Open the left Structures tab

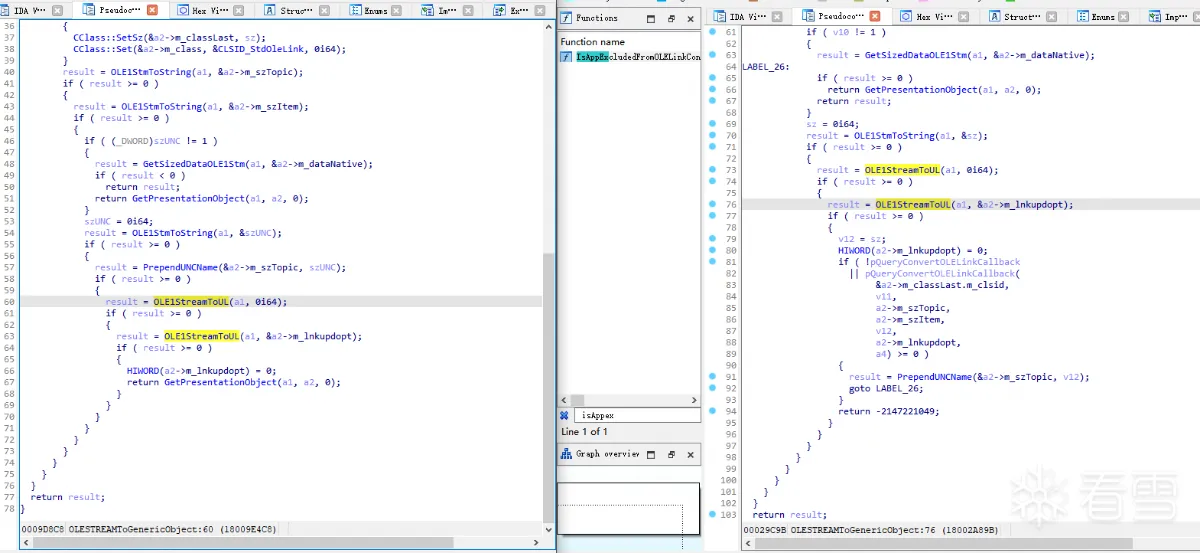pyautogui.click(x=295, y=10)
